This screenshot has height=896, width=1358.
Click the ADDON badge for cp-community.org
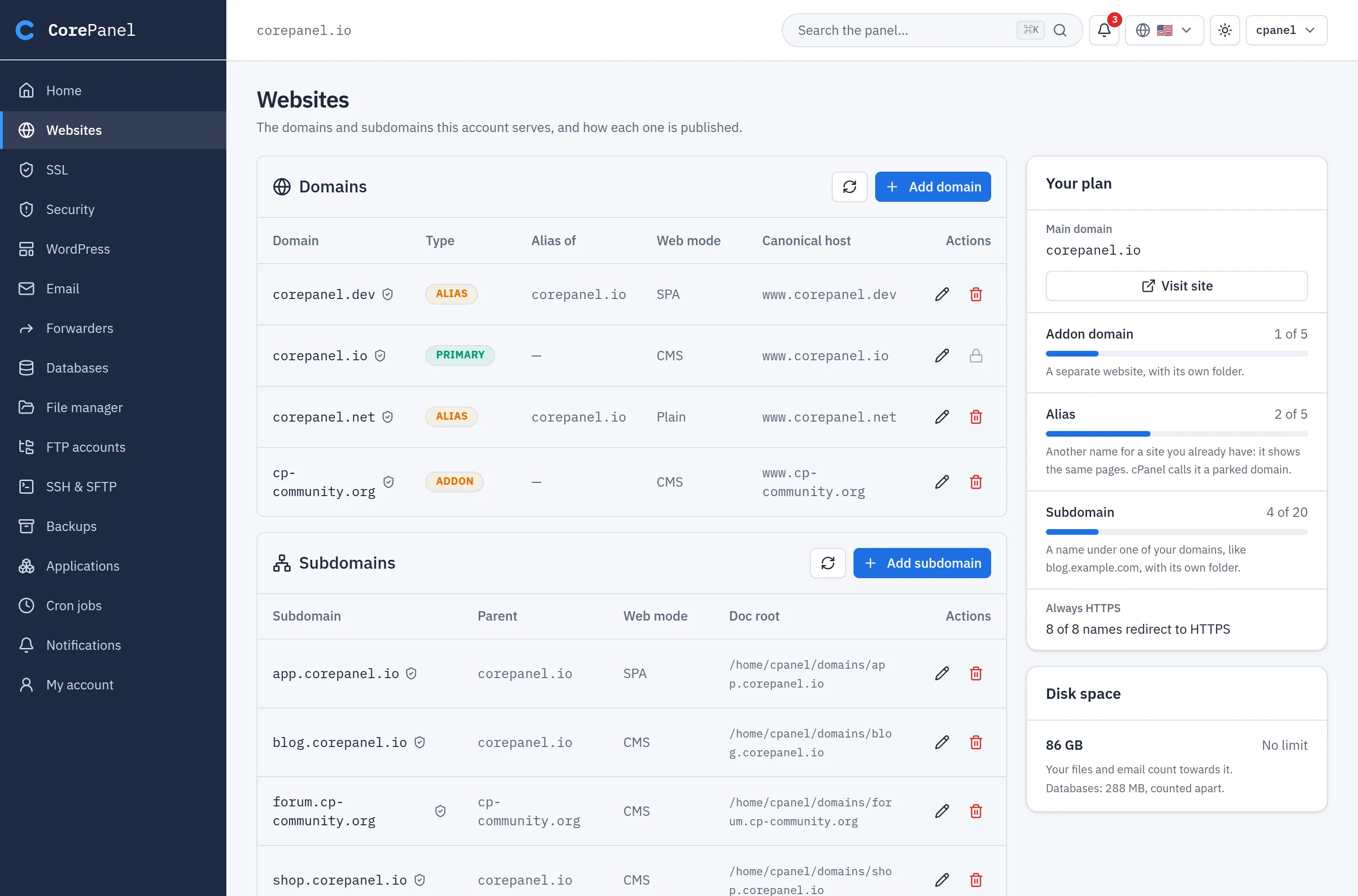coord(454,481)
